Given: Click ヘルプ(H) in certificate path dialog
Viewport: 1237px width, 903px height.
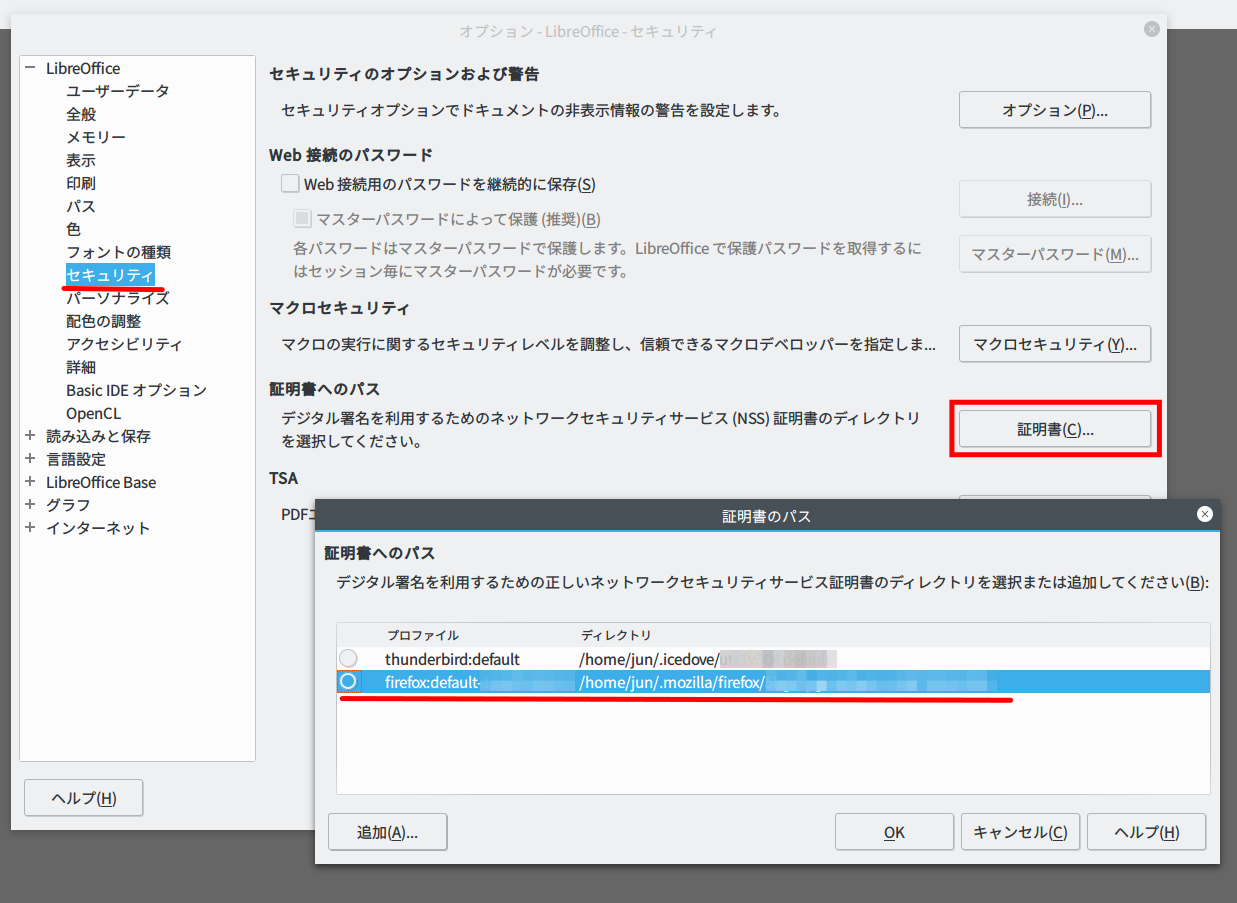Looking at the screenshot, I should (x=1146, y=832).
